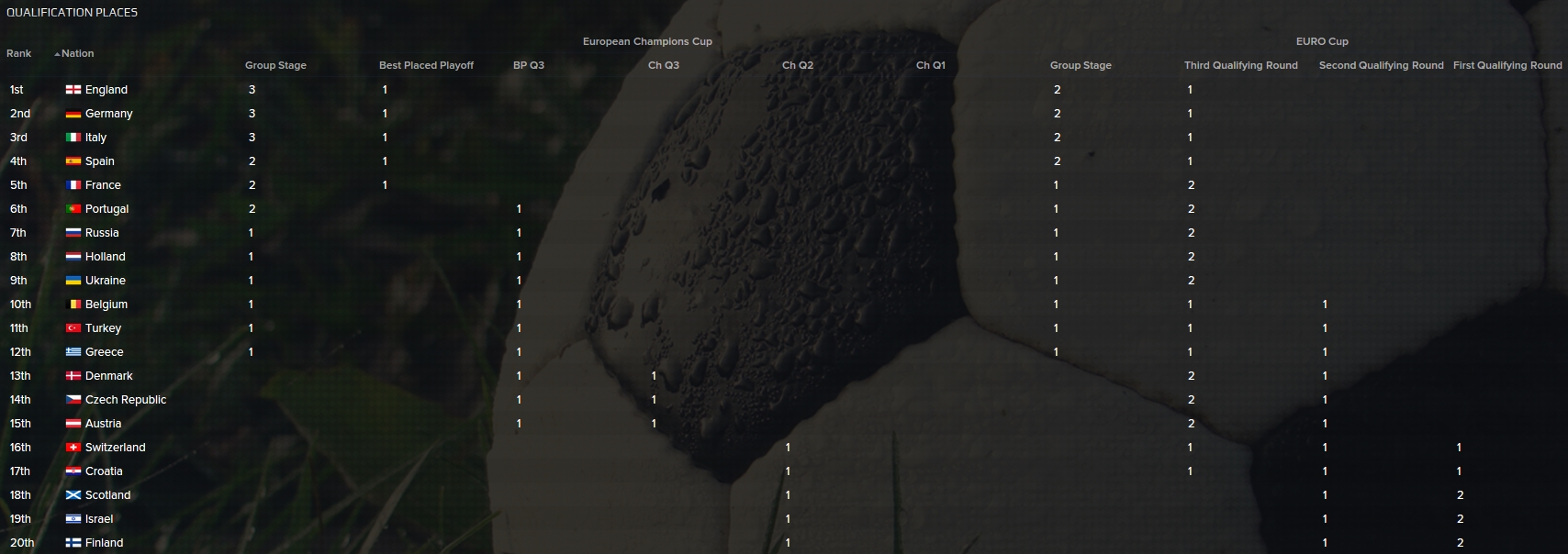This screenshot has height=554, width=1568.
Task: Click Third Qualifying Round column header
Action: point(1241,65)
